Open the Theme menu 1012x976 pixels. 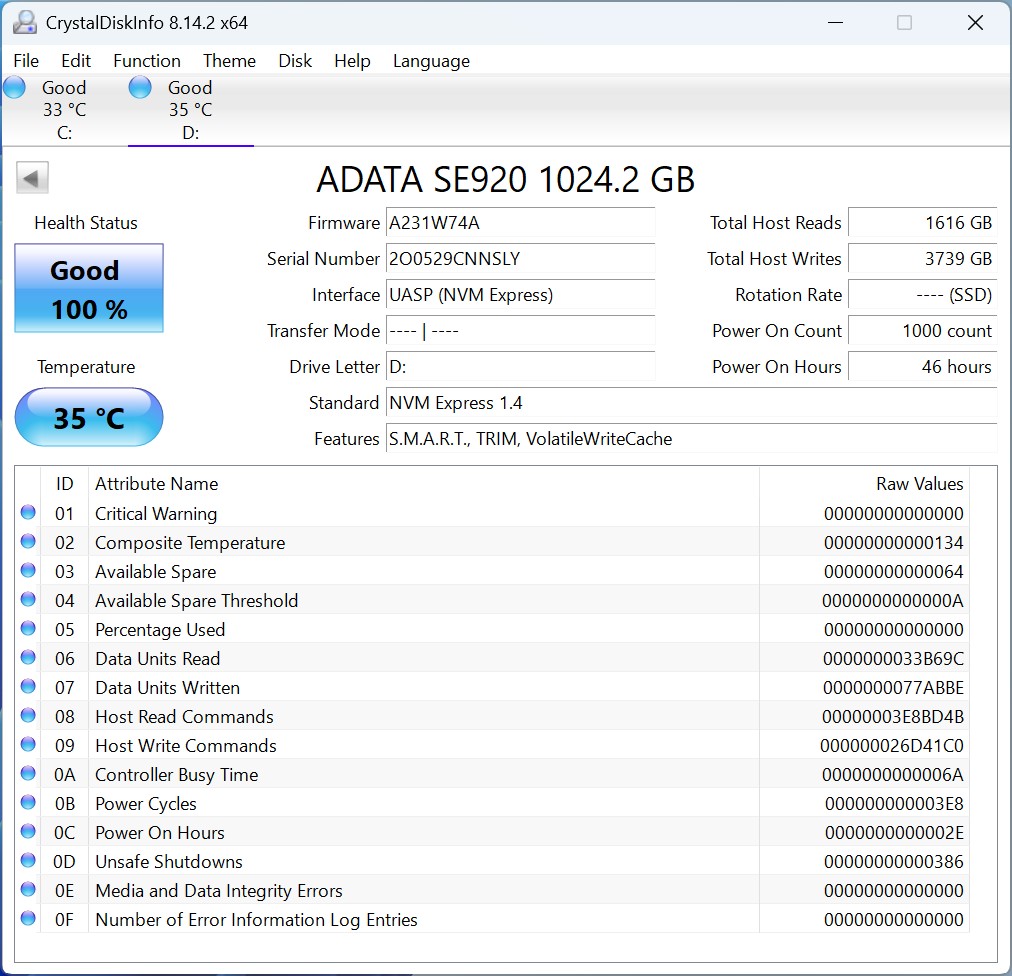coord(229,61)
